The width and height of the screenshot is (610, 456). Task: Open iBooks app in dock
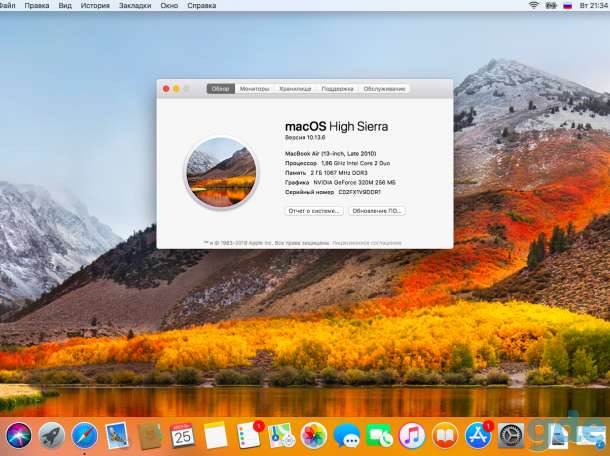[x=445, y=435]
